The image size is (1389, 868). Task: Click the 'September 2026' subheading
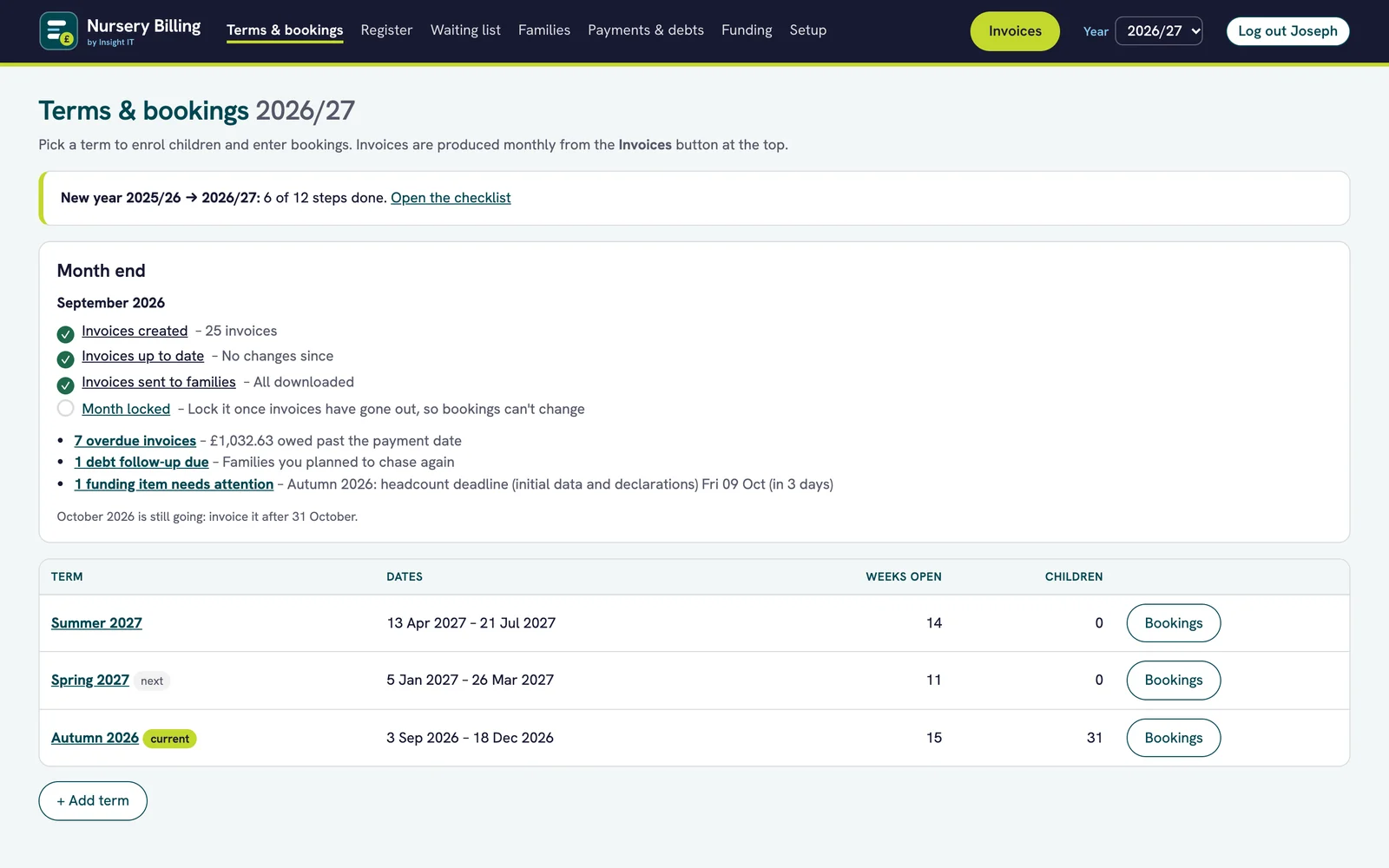[x=111, y=303]
